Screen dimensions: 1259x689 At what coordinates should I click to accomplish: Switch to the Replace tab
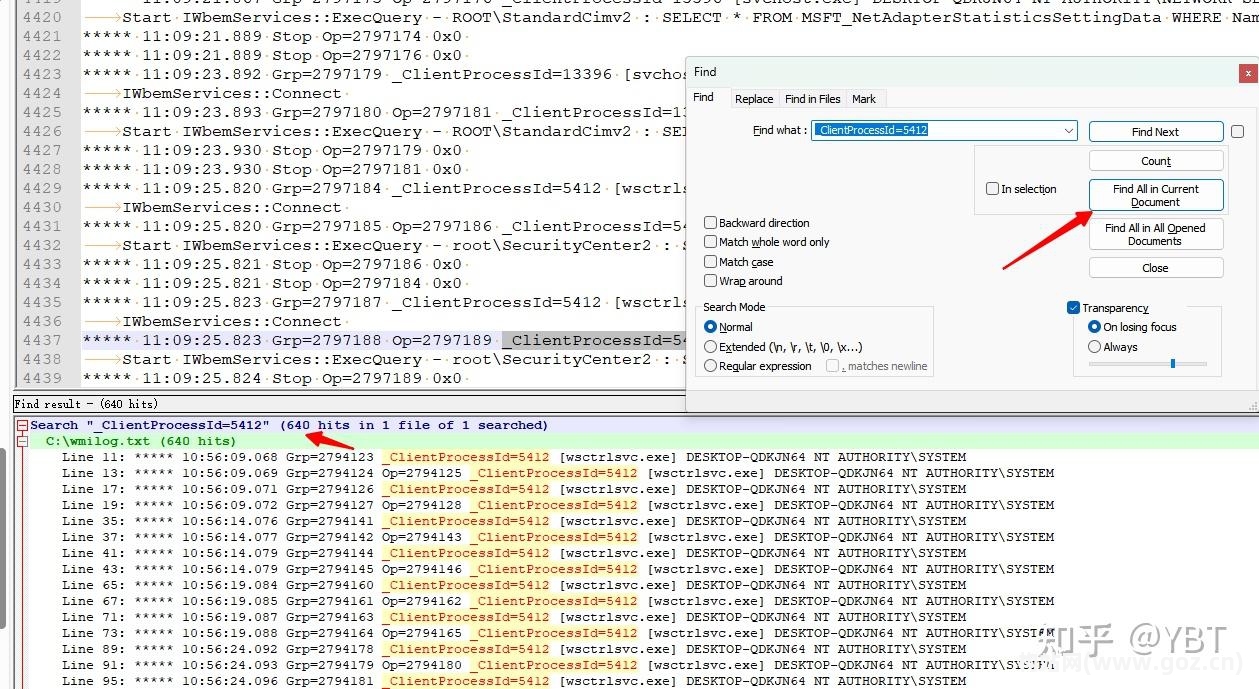point(753,99)
